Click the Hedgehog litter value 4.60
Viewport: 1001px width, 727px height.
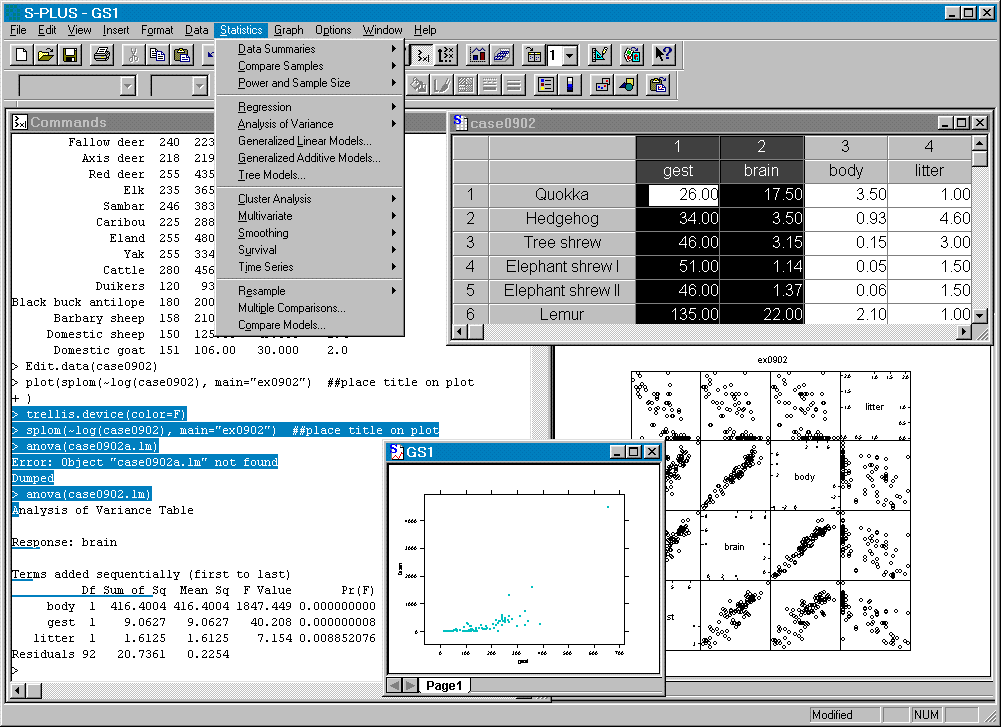pos(930,218)
